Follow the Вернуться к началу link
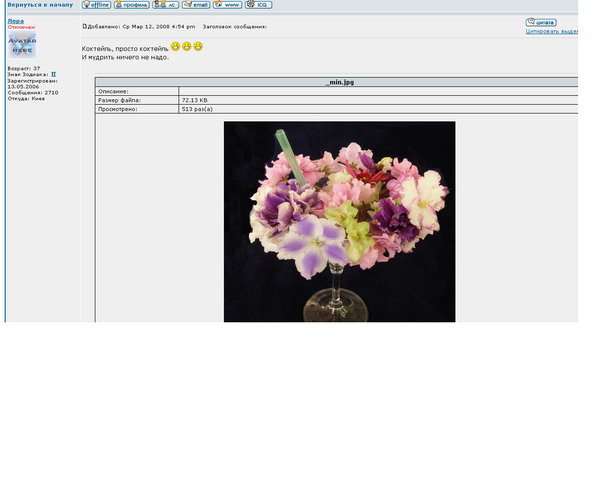Screen dimensions: 600x489 pos(40,5)
